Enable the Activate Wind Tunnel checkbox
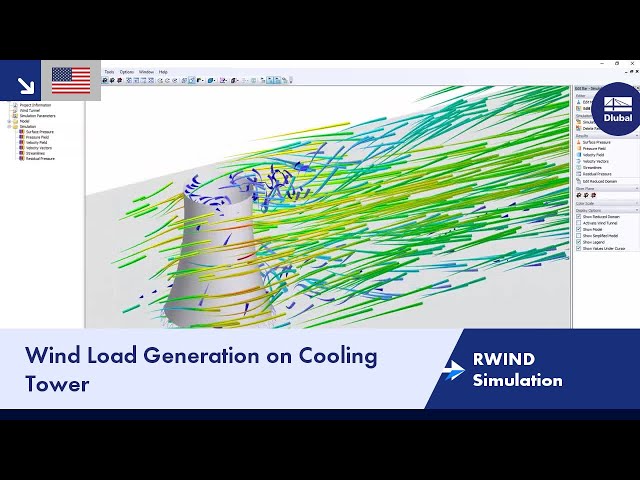The height and width of the screenshot is (480, 640). tap(578, 223)
